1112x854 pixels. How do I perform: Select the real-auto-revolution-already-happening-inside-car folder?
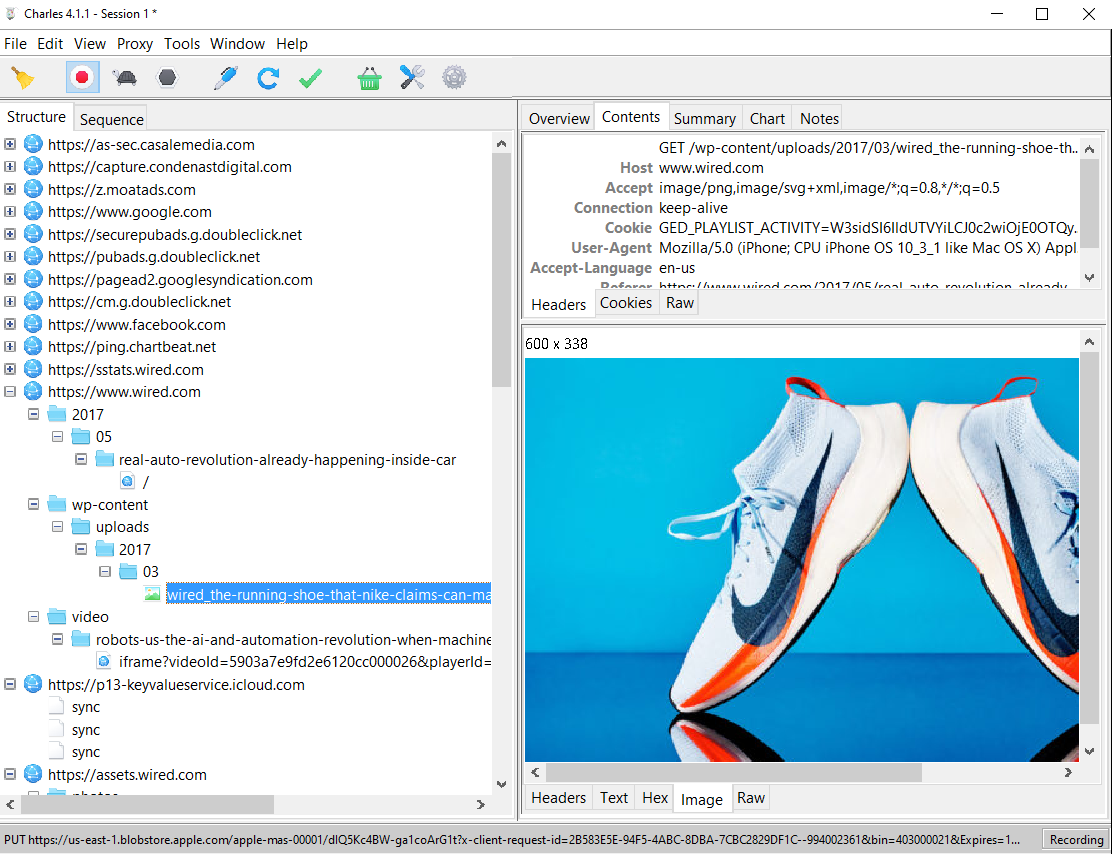[287, 460]
